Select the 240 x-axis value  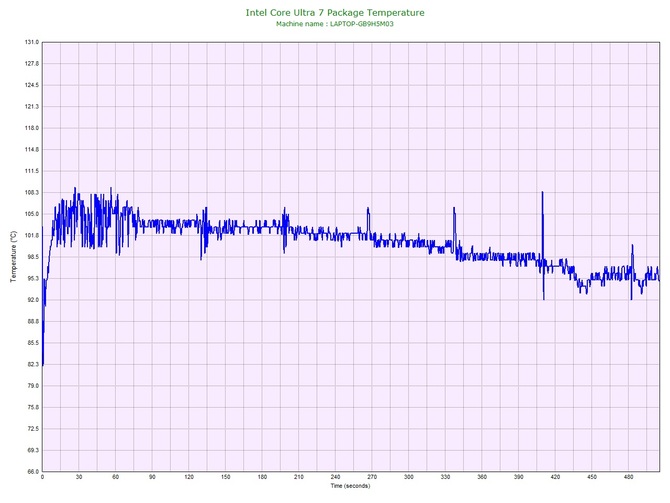point(335,477)
